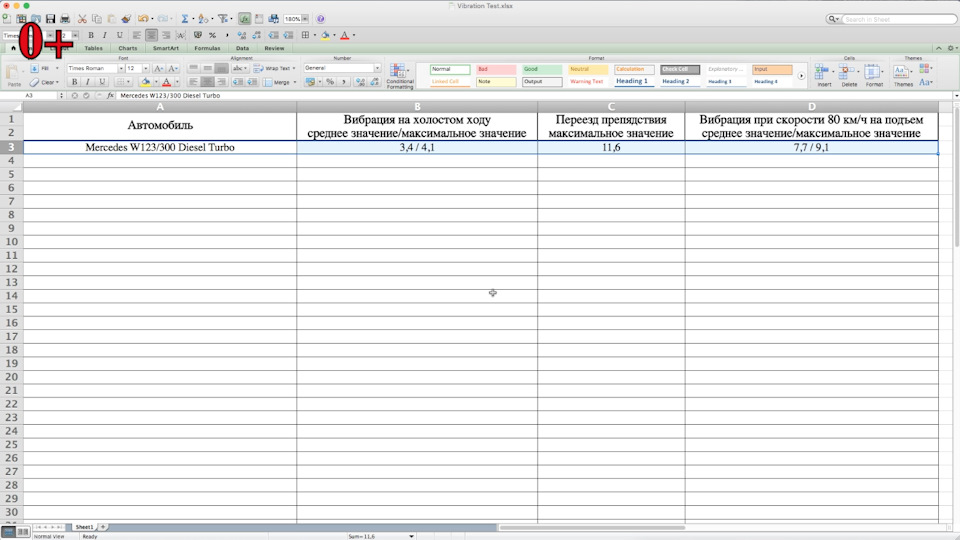Screen dimensions: 960x540
Task: Expand the cell styles gallery arrow
Action: point(801,76)
